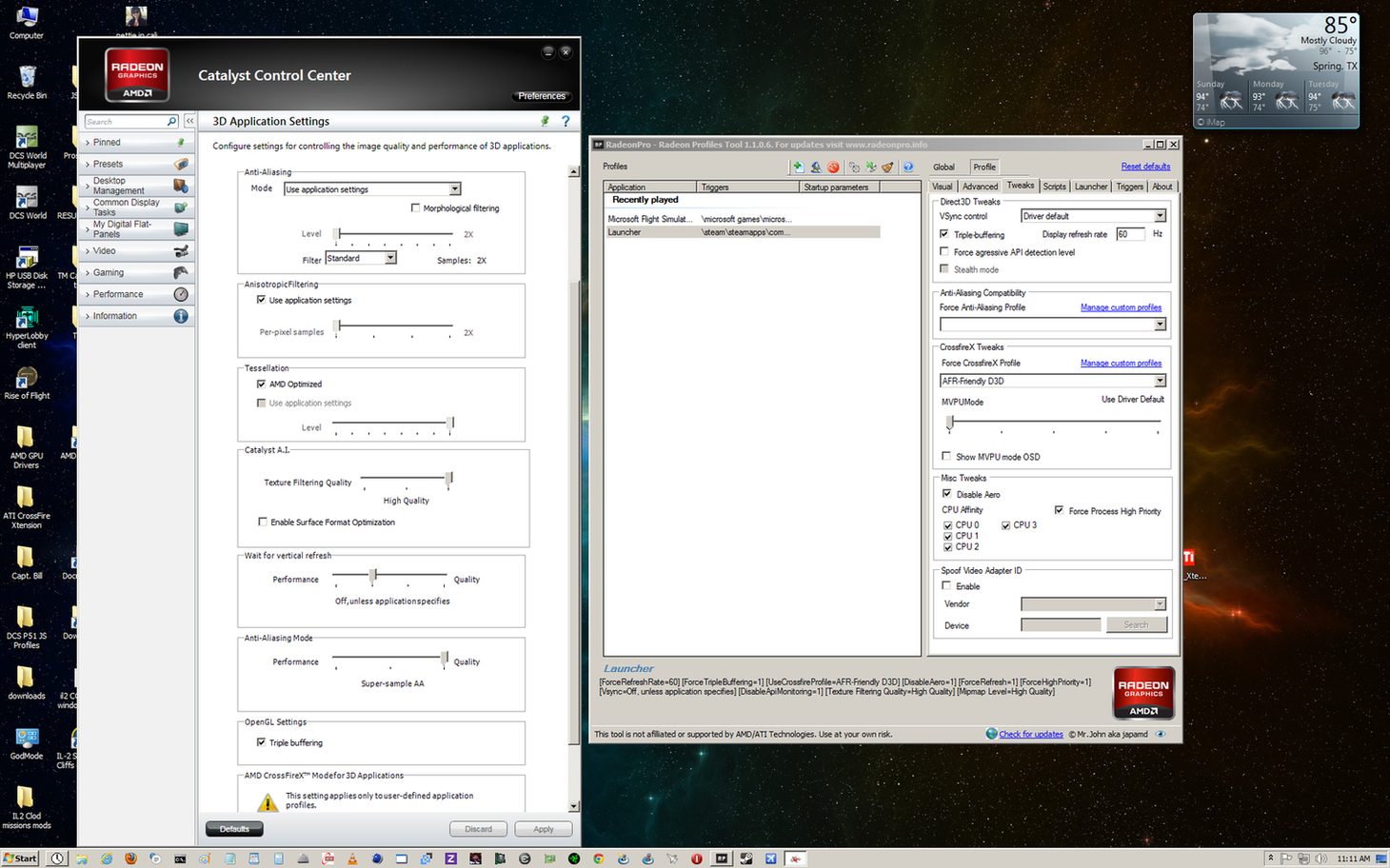The image size is (1390, 868).
Task: Click the camera icon beside Video
Action: pos(181,251)
